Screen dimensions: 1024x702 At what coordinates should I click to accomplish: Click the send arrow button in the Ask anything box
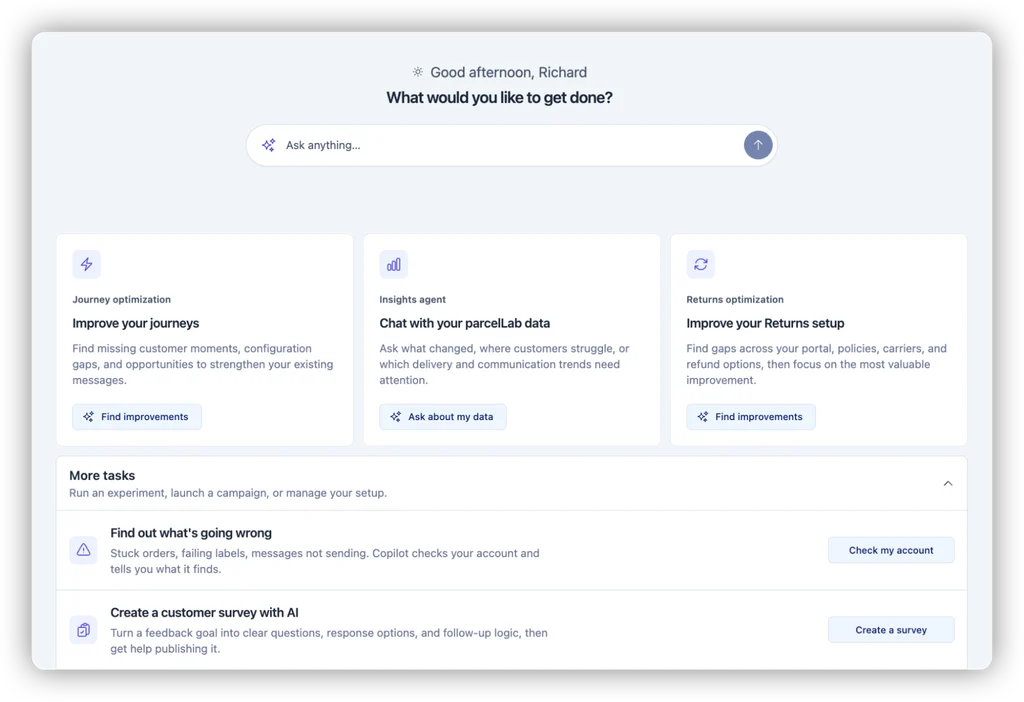point(758,145)
